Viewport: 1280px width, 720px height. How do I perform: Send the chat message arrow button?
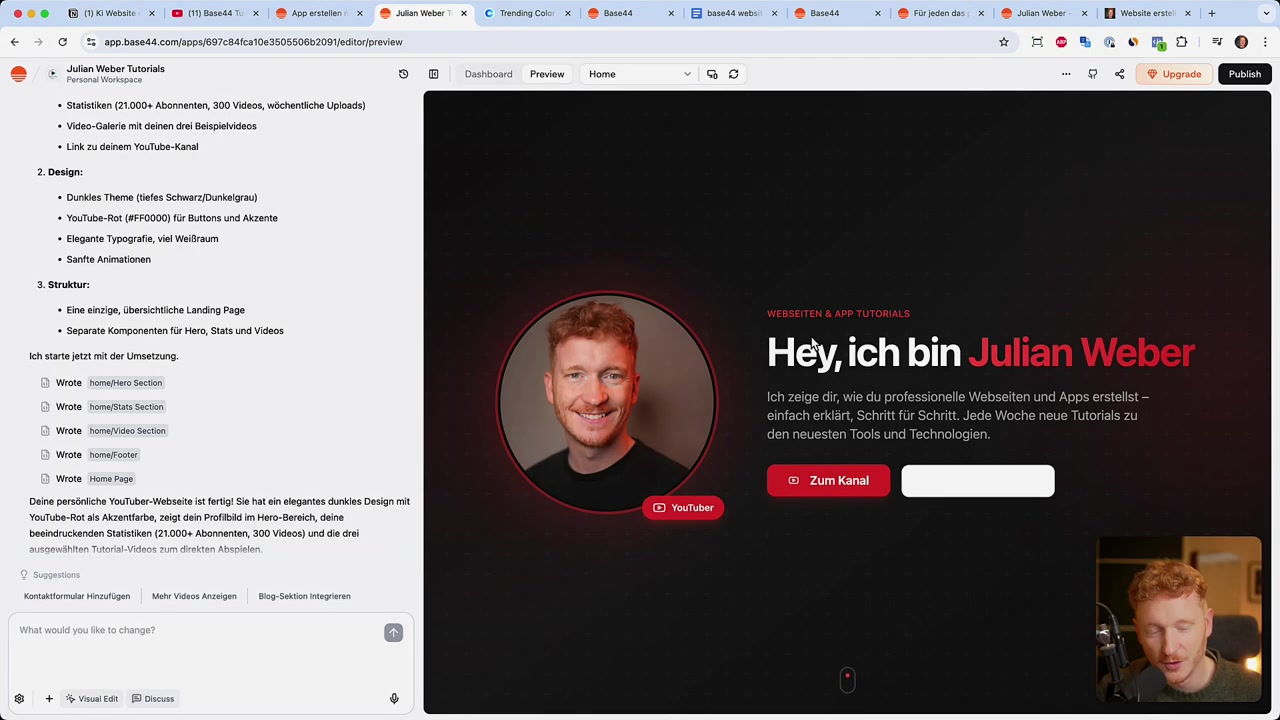click(393, 632)
